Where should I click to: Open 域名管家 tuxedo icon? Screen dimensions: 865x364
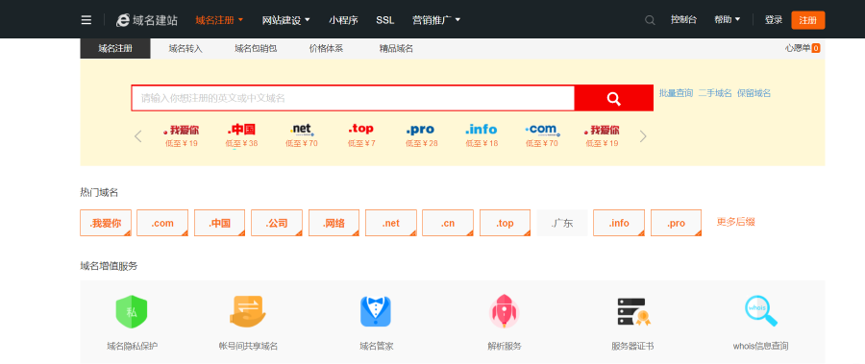(376, 312)
